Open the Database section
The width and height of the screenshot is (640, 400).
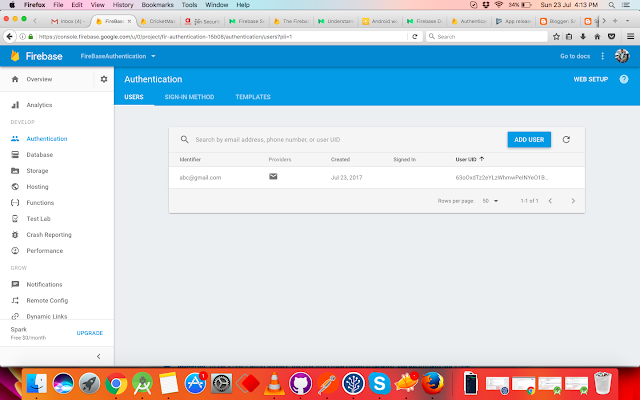tap(40, 155)
